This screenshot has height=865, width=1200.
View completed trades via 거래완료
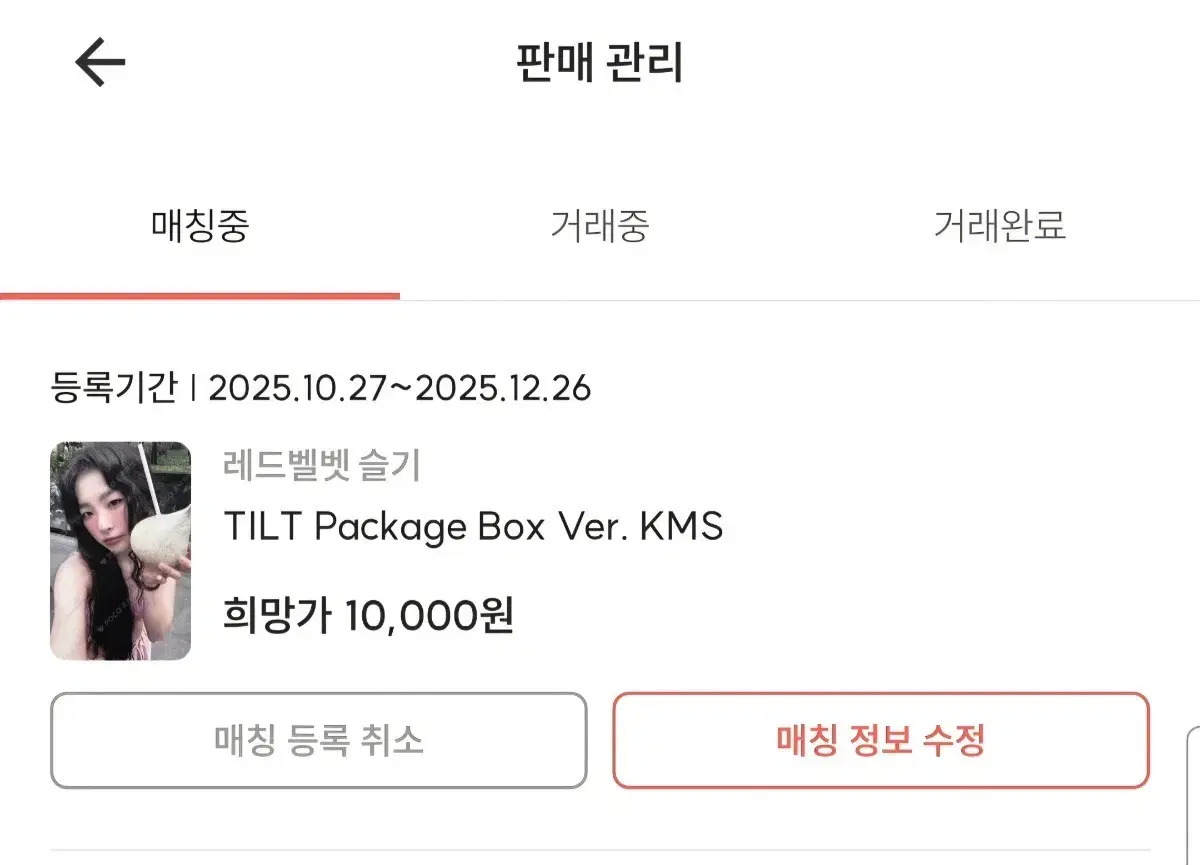tap(1002, 228)
